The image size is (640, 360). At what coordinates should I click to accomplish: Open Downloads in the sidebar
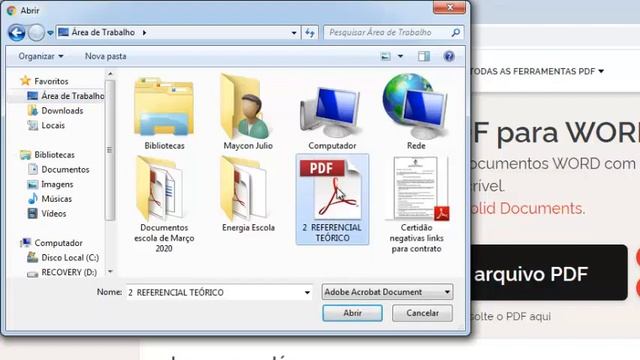[x=55, y=111]
